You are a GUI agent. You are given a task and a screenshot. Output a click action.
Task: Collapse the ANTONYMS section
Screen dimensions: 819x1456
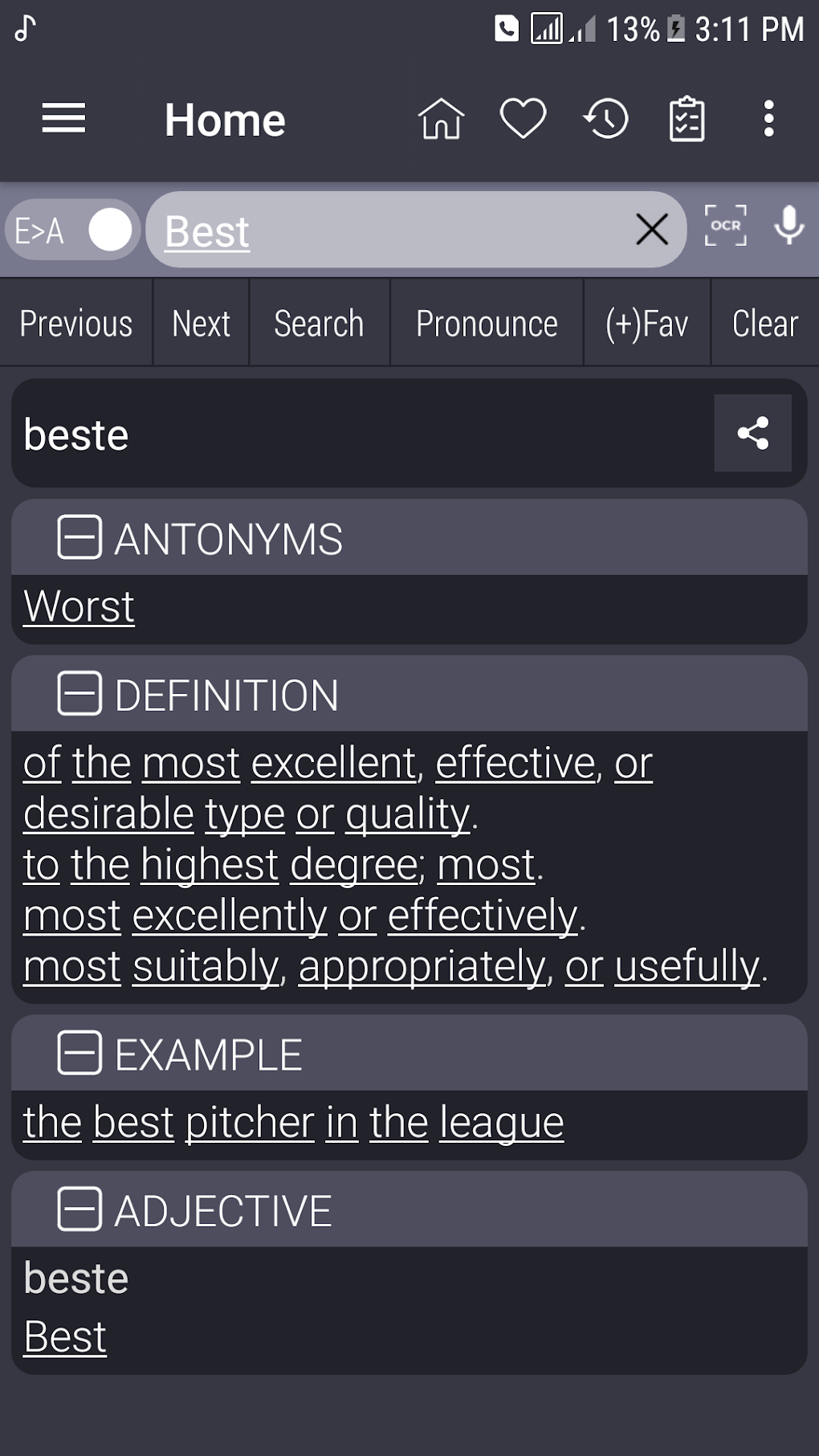(x=79, y=537)
